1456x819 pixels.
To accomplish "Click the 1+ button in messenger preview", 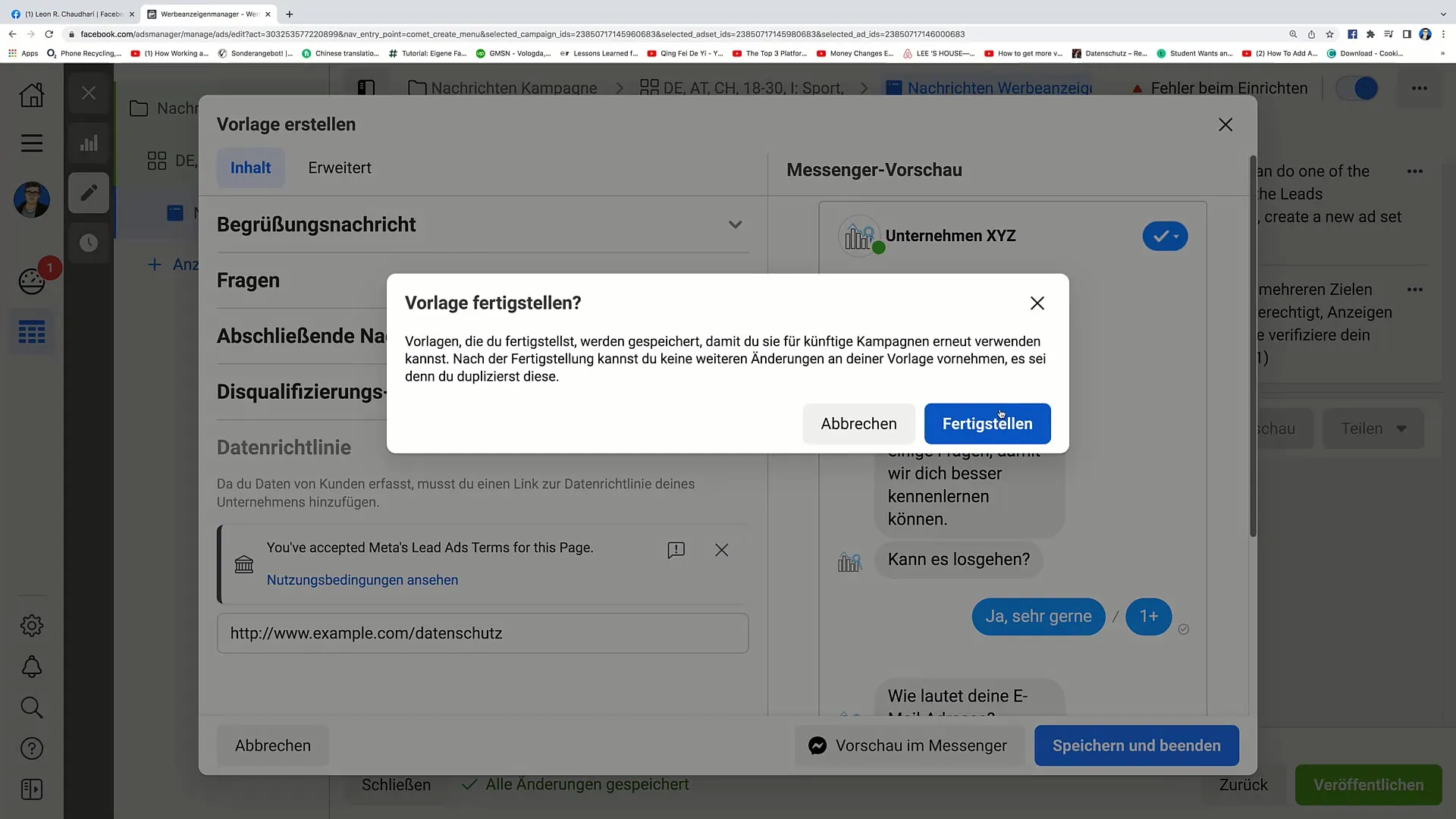I will pos(1148,616).
